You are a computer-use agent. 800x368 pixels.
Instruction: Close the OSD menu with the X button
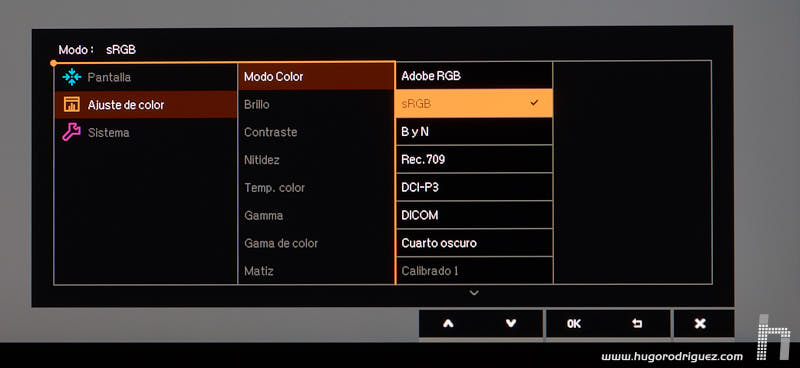[x=701, y=324]
